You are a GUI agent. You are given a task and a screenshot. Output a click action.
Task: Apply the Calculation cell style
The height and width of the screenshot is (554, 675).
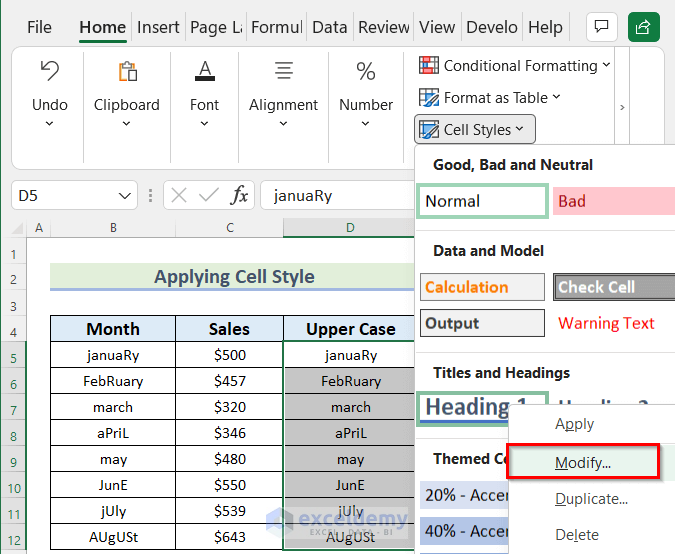(482, 288)
